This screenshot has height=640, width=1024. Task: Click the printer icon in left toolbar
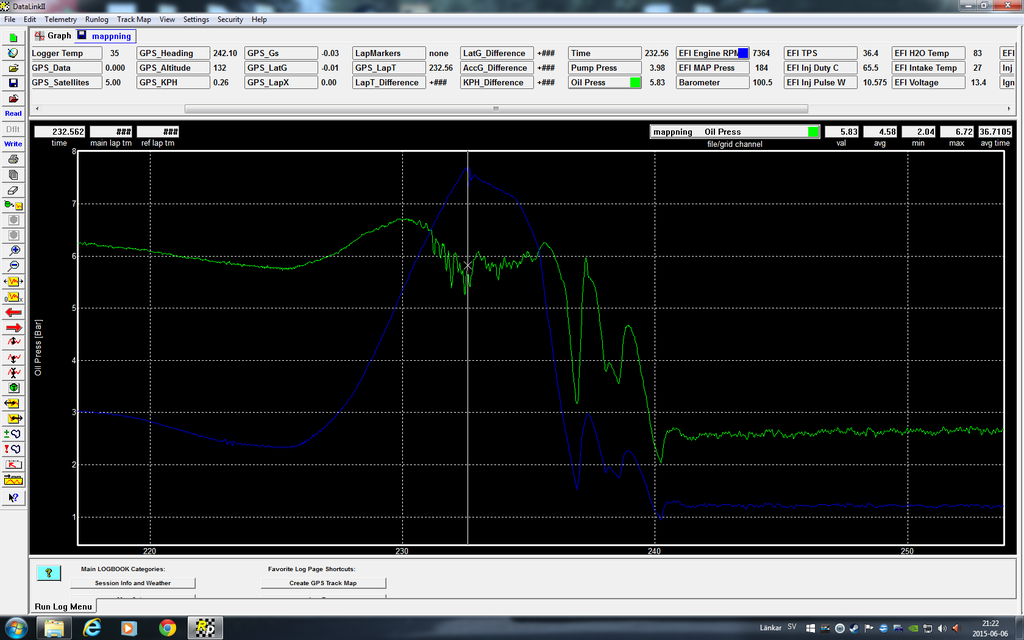pos(13,158)
